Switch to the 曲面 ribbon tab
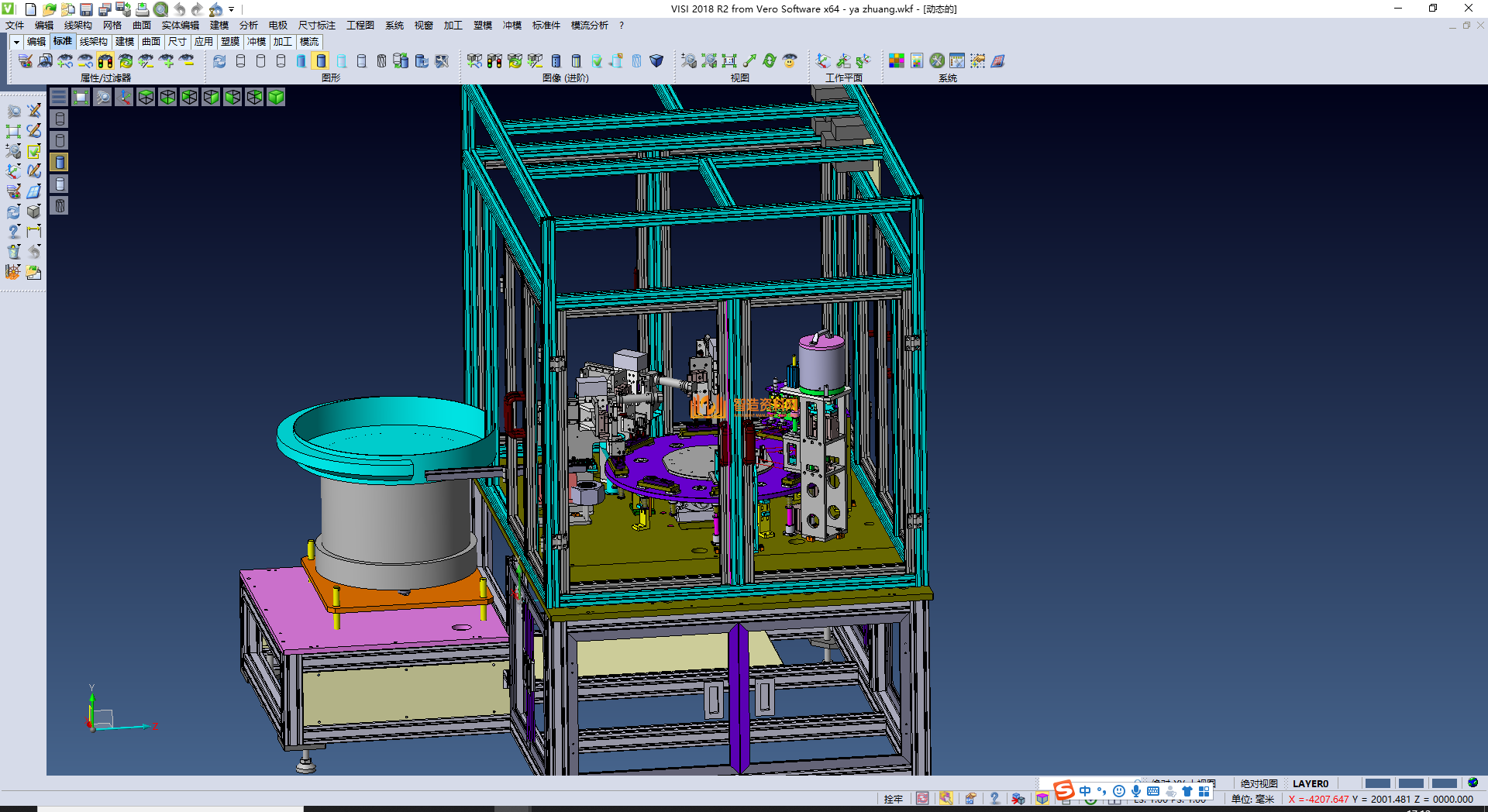The width and height of the screenshot is (1488, 812). coord(151,42)
